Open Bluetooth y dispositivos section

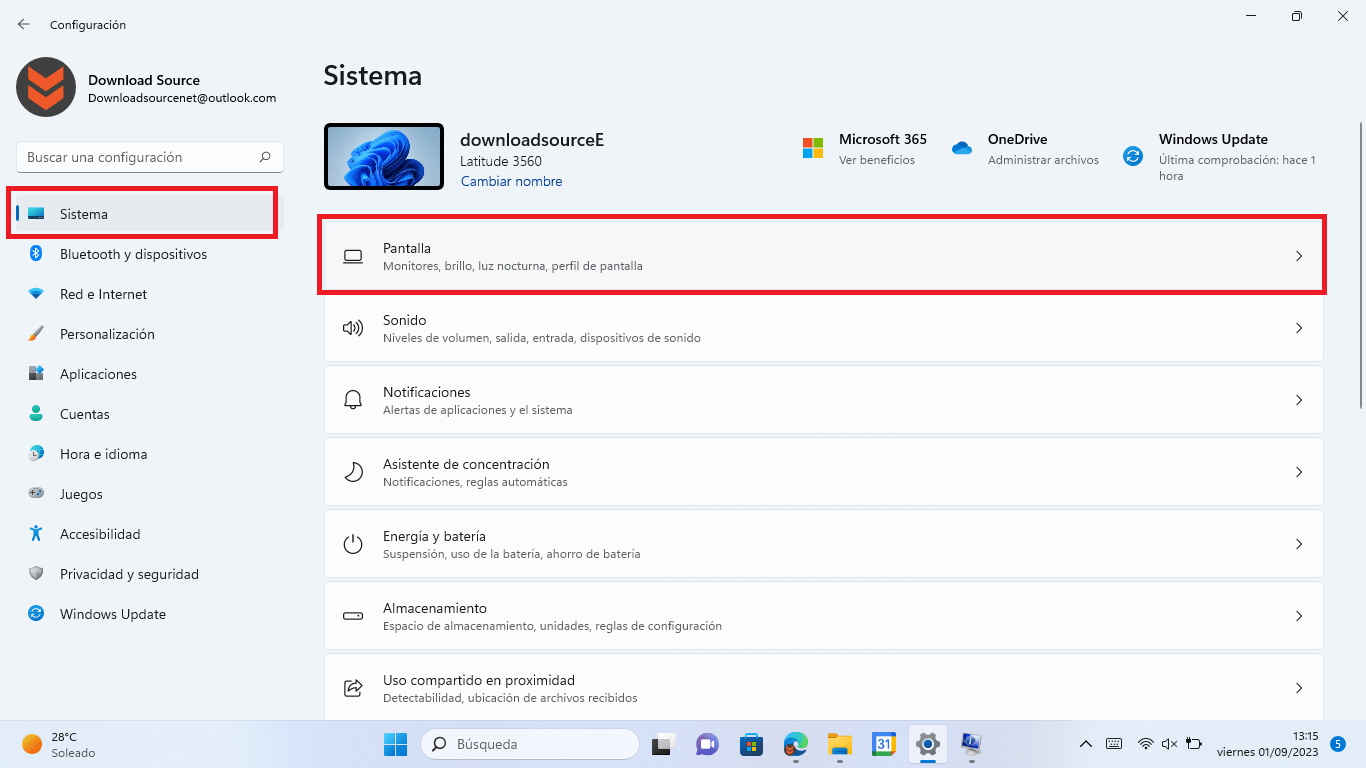point(150,254)
